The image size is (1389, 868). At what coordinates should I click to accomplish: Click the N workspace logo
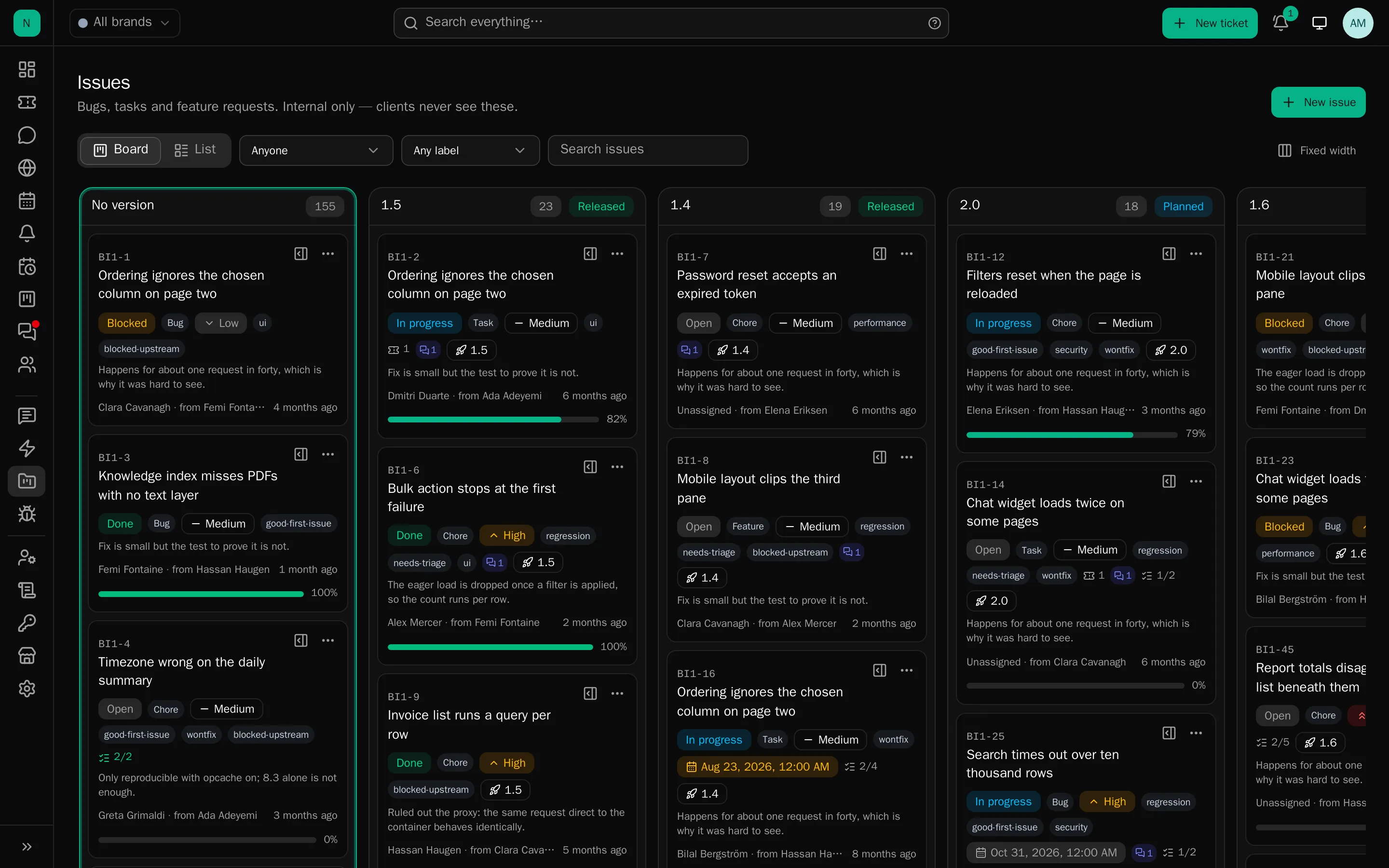pyautogui.click(x=27, y=23)
